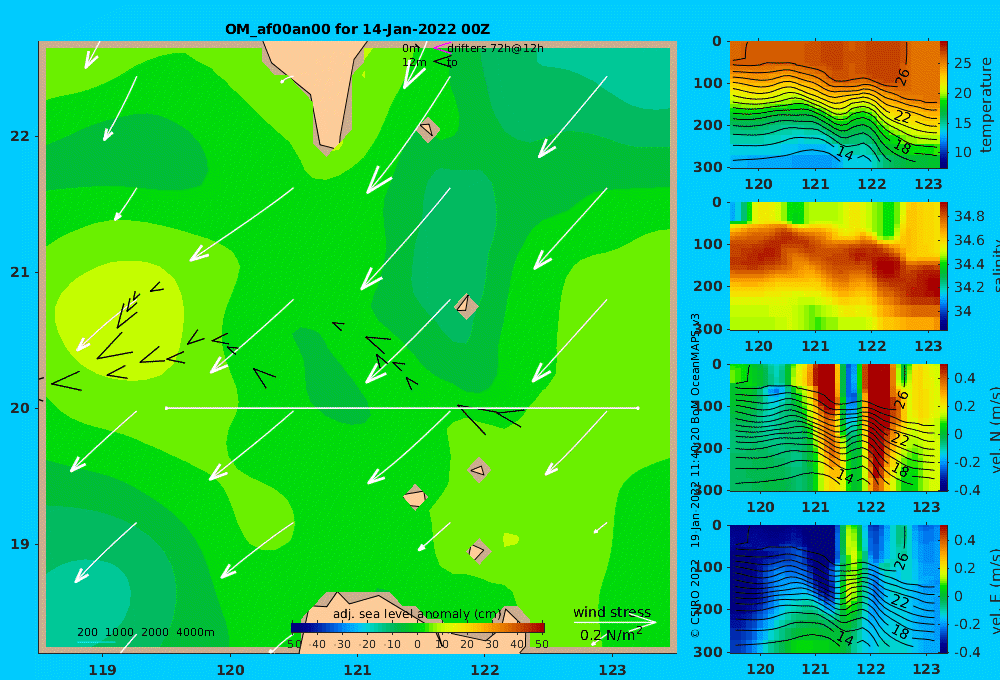Image resolution: width=1000 pixels, height=680 pixels.
Task: Click the '34.6' salinity scale value
Action: [969, 240]
